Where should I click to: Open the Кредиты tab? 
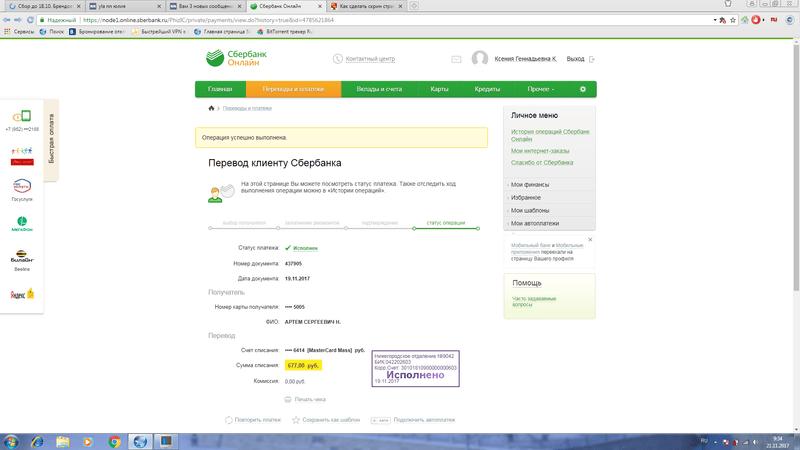[487, 89]
